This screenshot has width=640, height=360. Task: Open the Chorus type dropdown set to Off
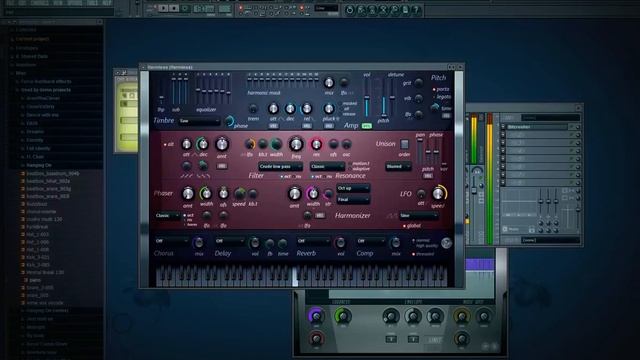171,241
